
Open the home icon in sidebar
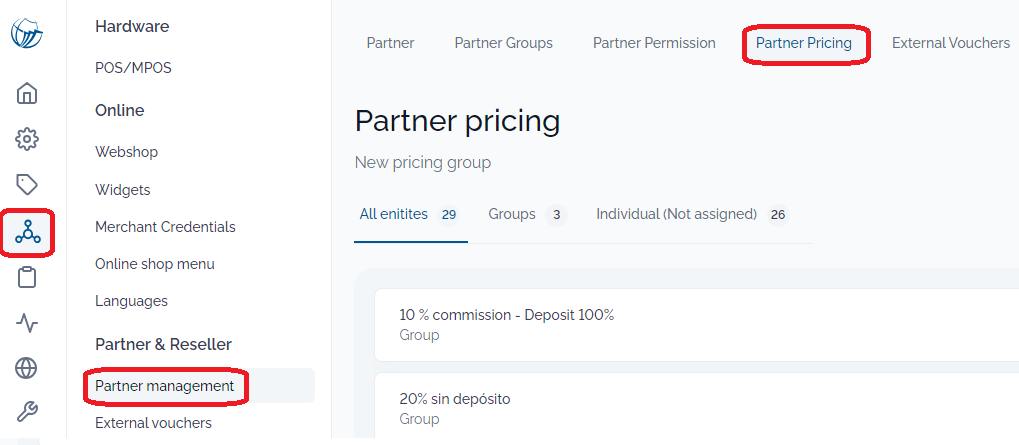click(x=27, y=93)
